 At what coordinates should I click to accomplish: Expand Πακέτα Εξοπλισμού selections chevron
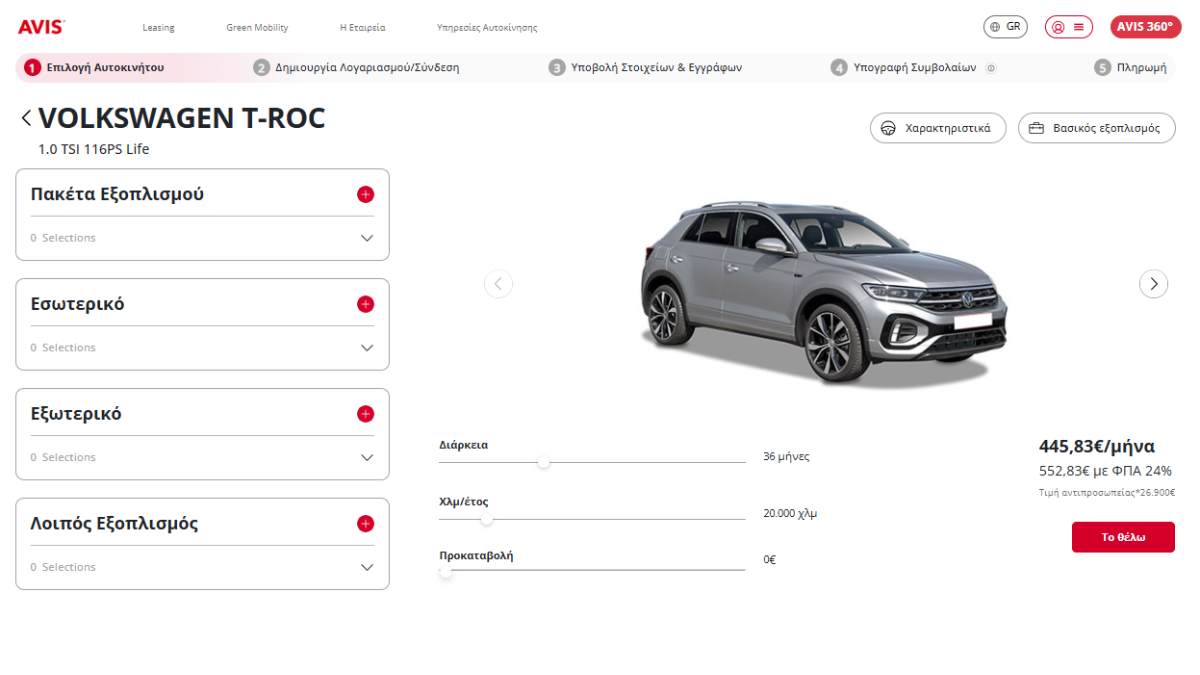click(x=367, y=238)
